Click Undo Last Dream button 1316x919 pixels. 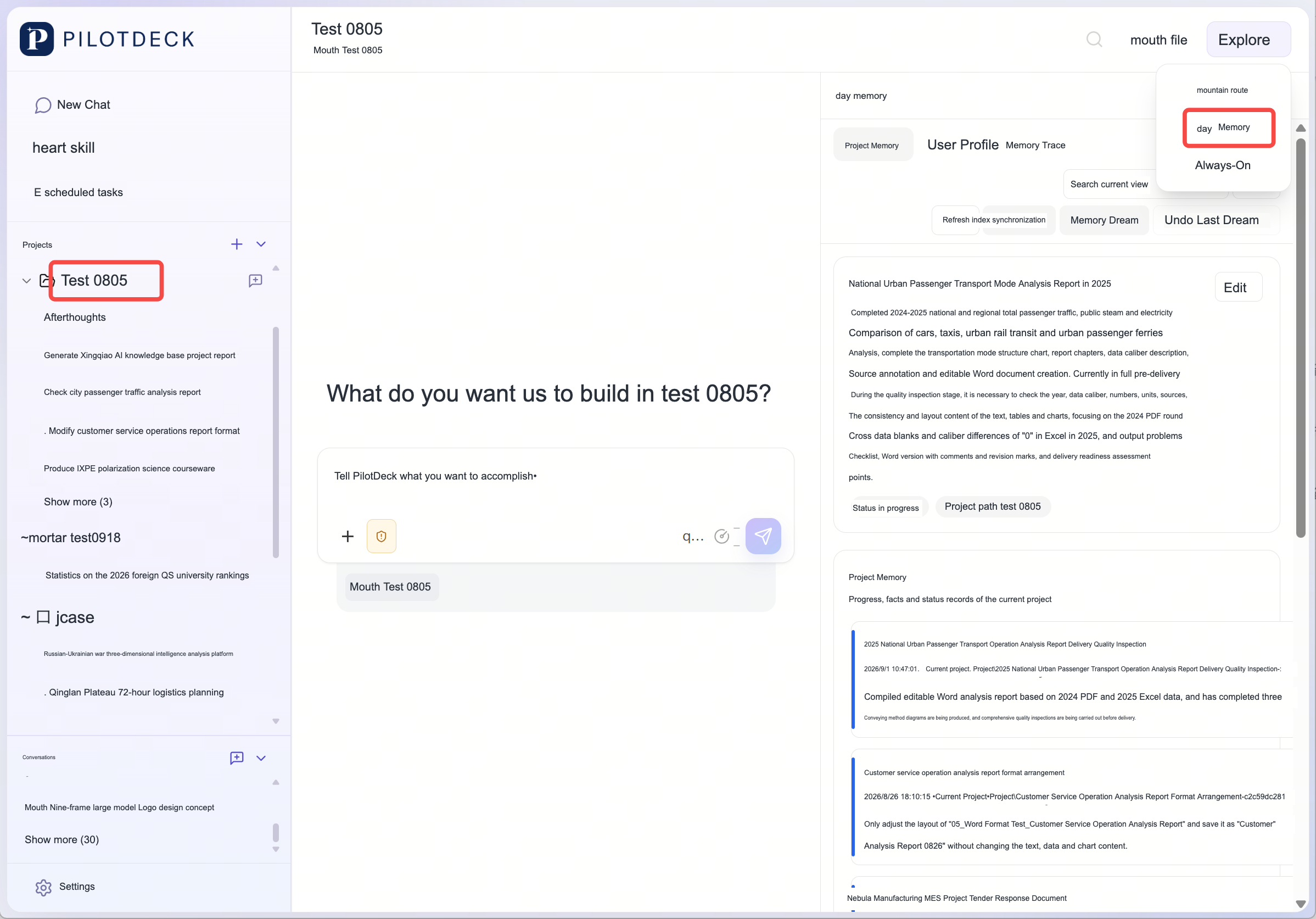coord(1215,220)
